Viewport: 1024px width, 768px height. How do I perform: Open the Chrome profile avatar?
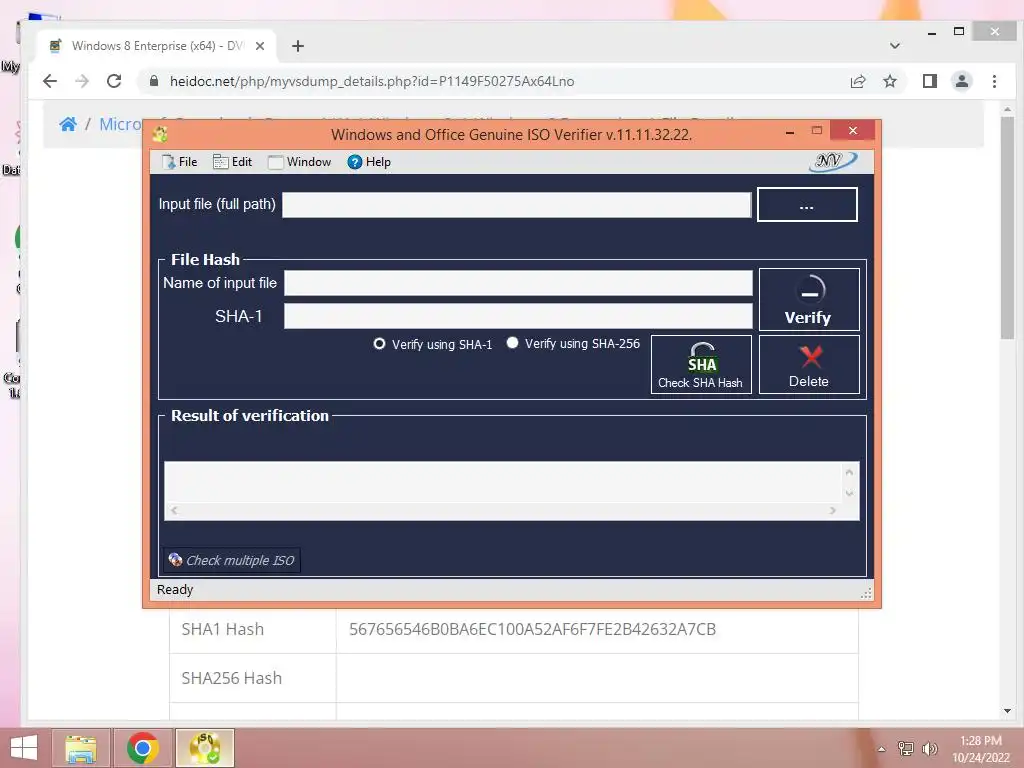(962, 81)
